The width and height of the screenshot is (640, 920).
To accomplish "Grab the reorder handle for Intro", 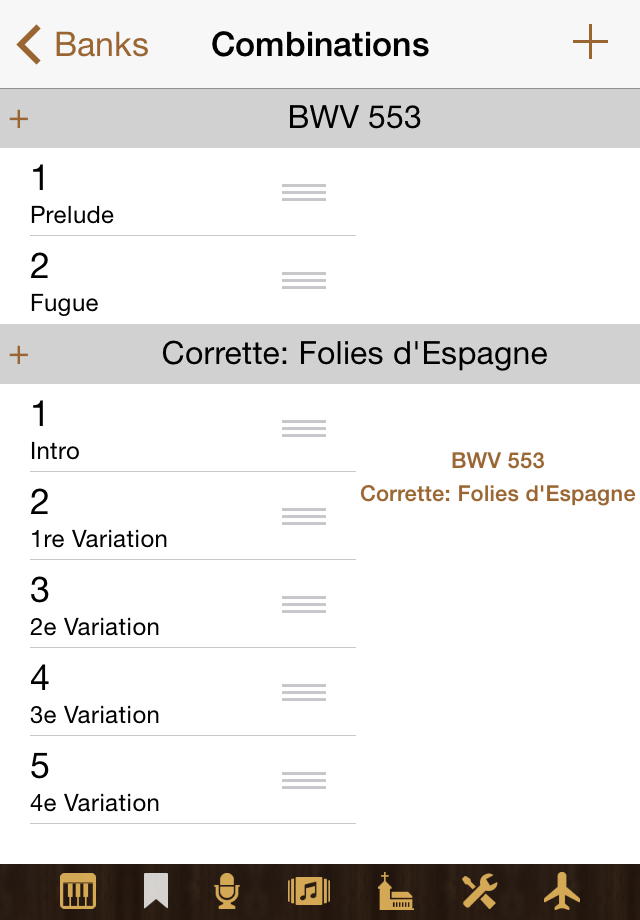I will tap(304, 429).
